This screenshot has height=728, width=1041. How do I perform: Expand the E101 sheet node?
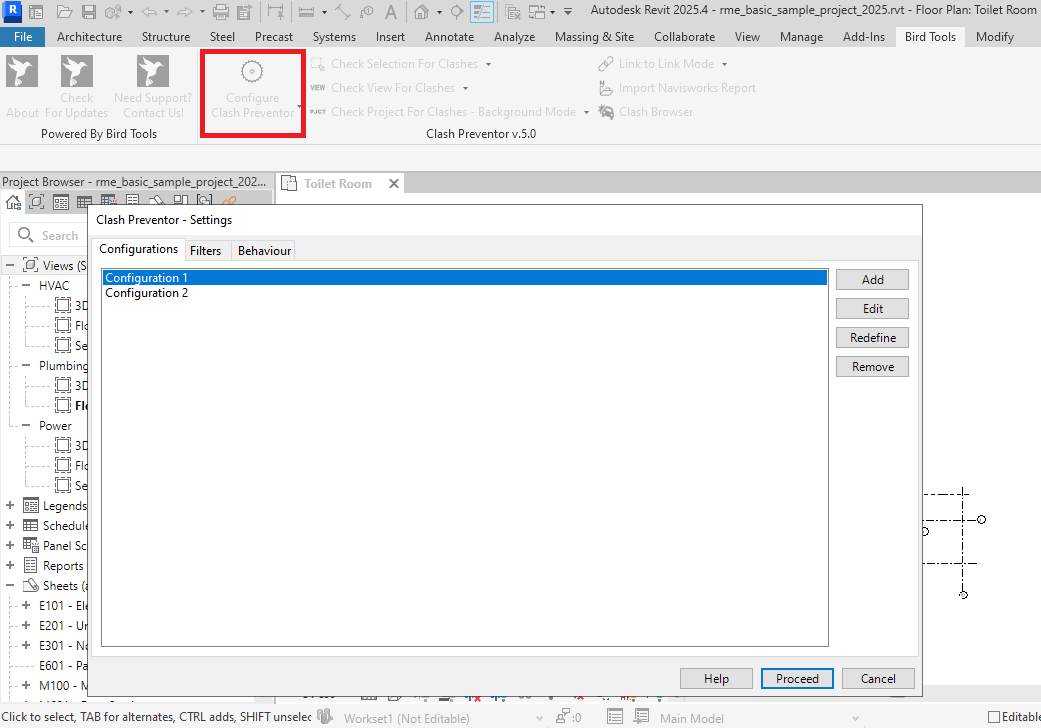(26, 605)
